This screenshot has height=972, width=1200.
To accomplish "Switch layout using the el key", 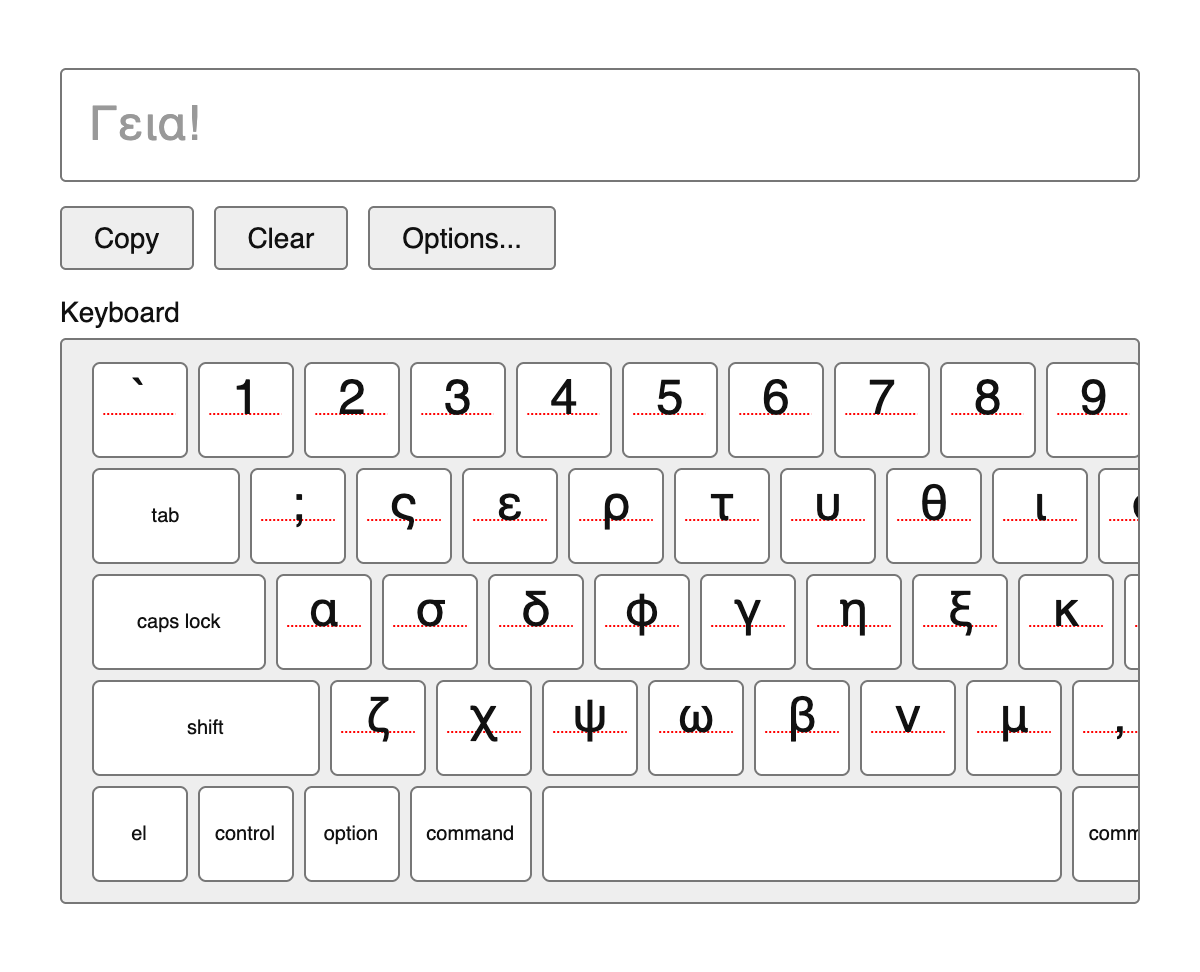I will point(140,834).
